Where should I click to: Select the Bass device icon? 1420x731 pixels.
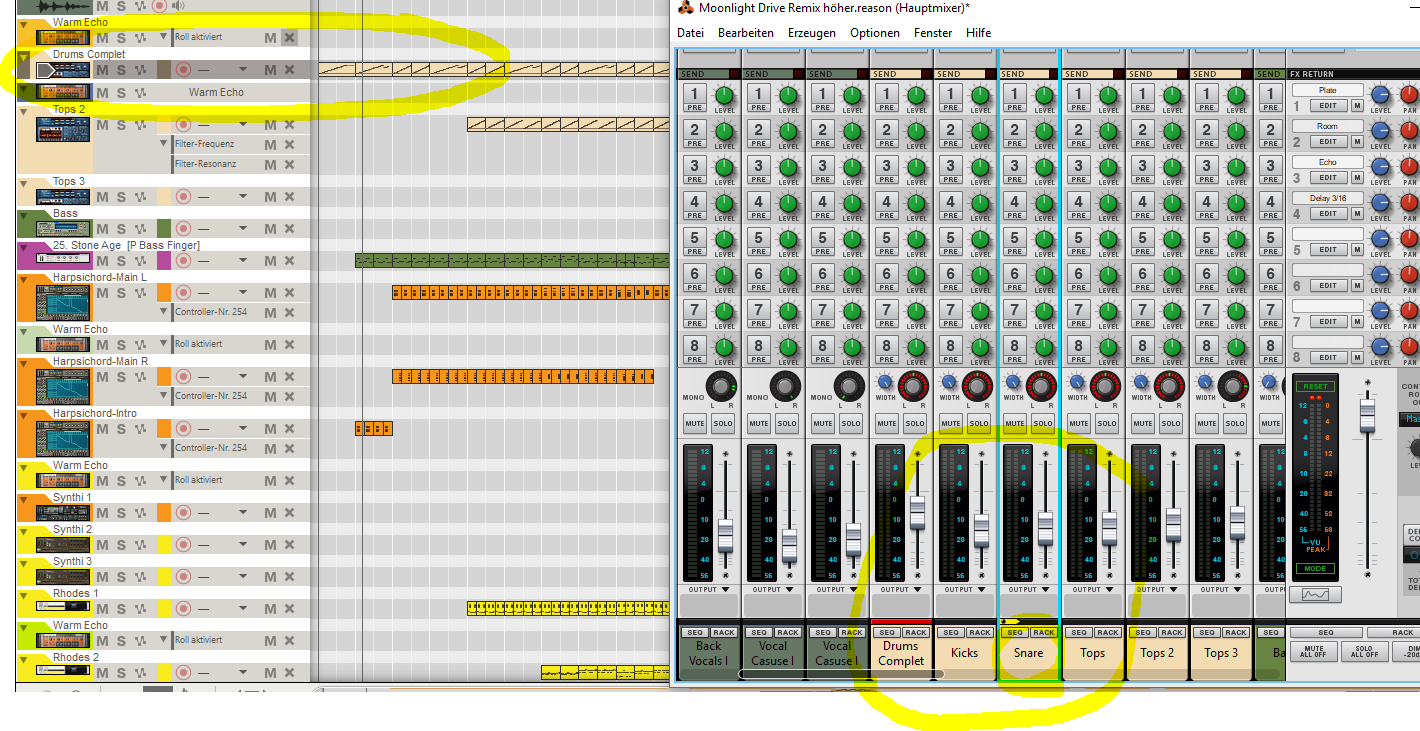click(64, 229)
